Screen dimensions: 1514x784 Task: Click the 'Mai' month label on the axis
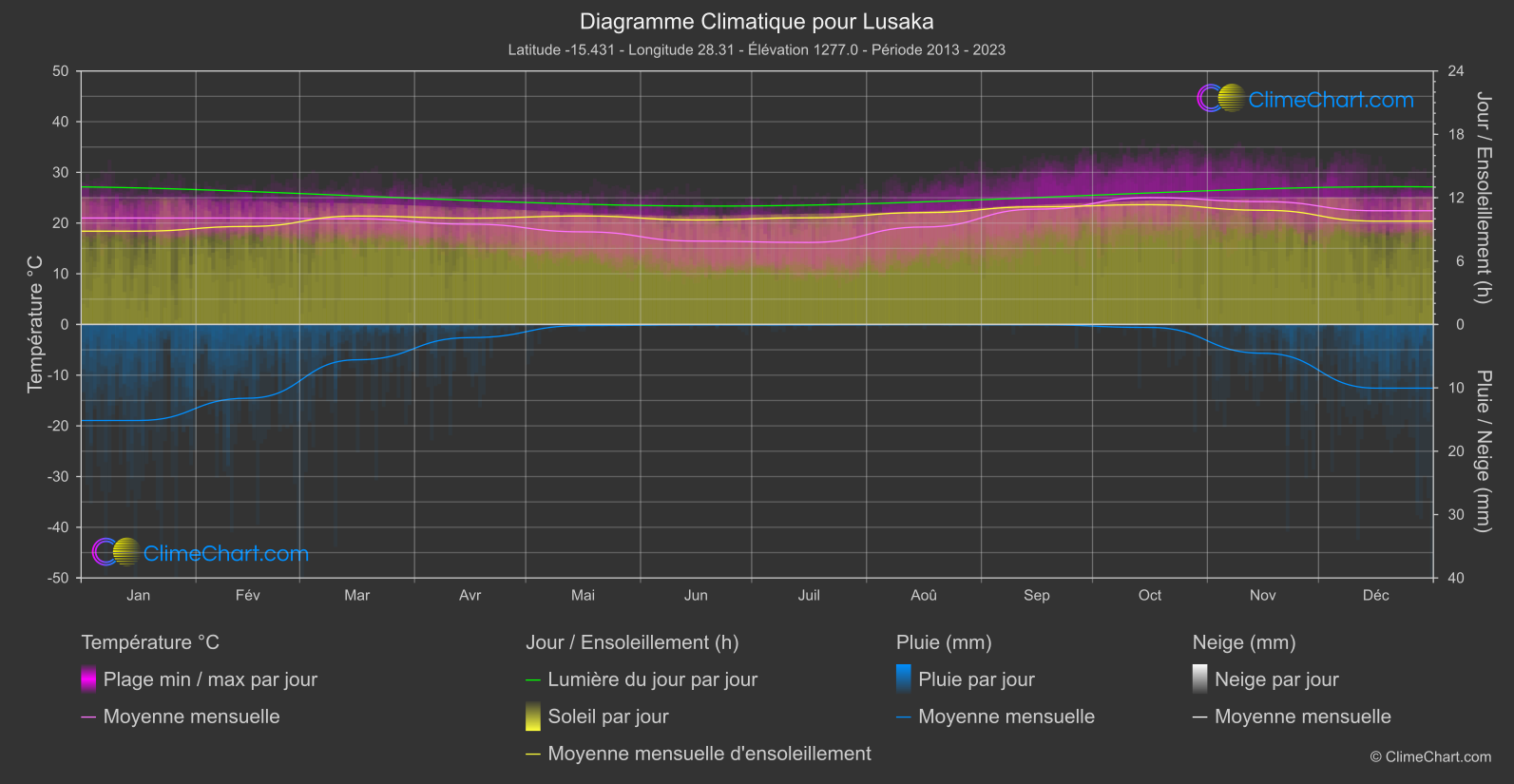click(584, 595)
